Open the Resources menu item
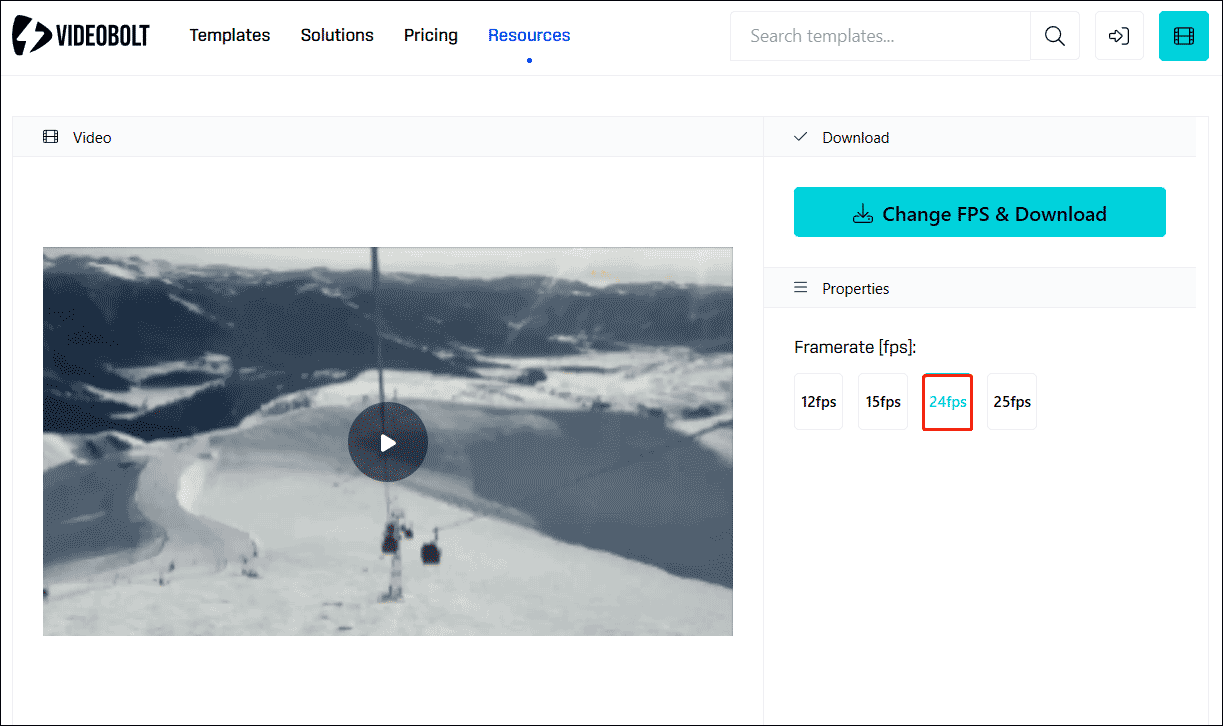Image resolution: width=1223 pixels, height=726 pixels. (x=529, y=35)
